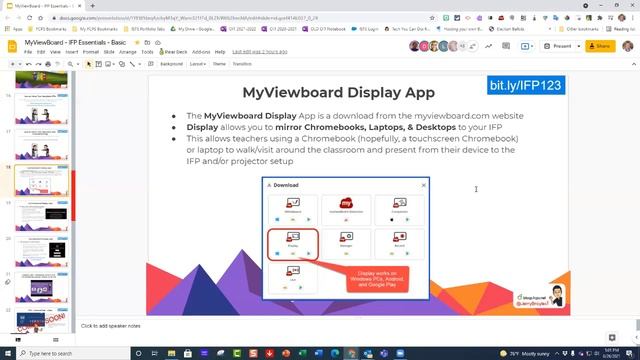Click the Theme button
The height and width of the screenshot is (360, 640).
[219, 64]
